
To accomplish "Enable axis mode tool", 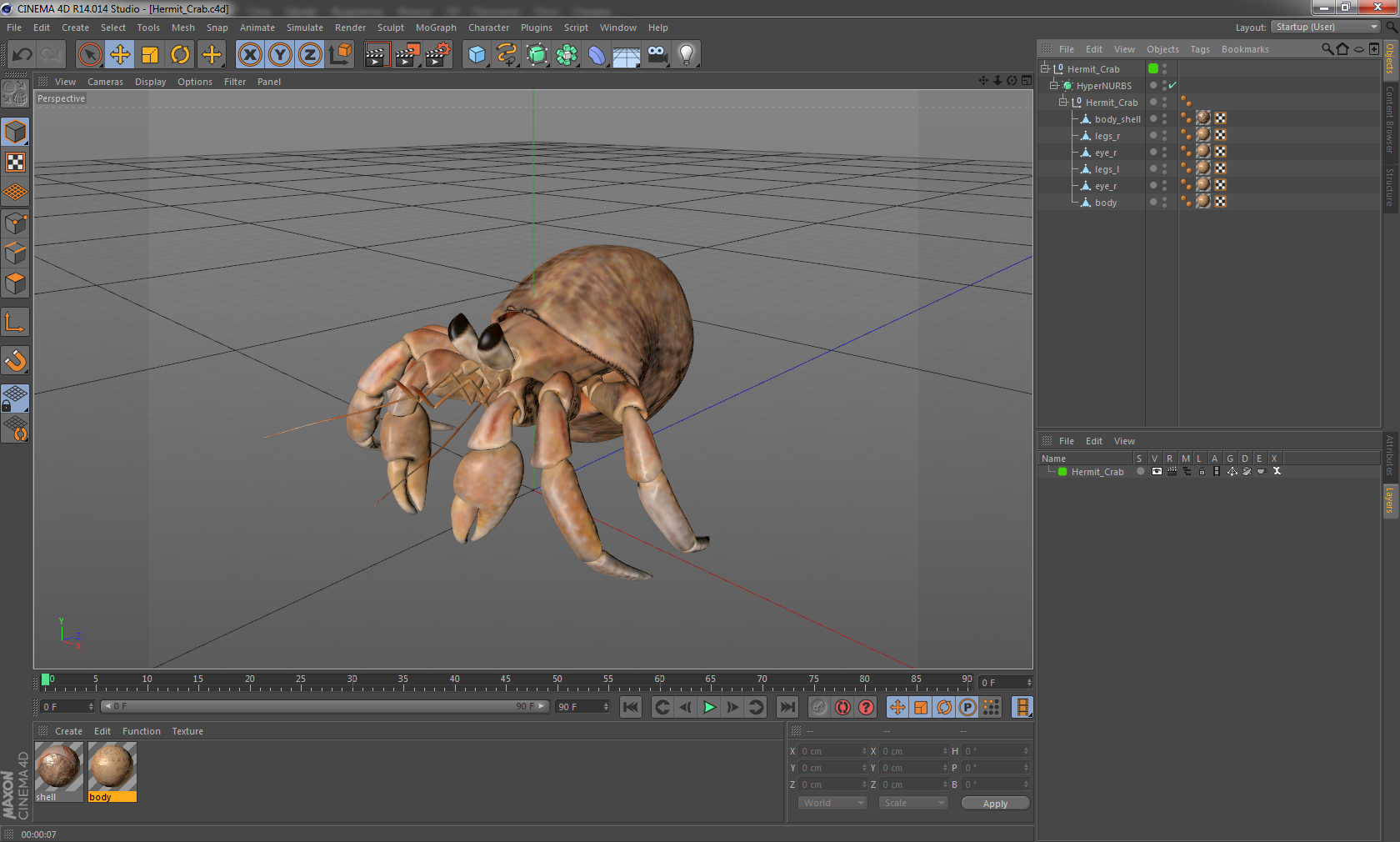I will coord(15,322).
